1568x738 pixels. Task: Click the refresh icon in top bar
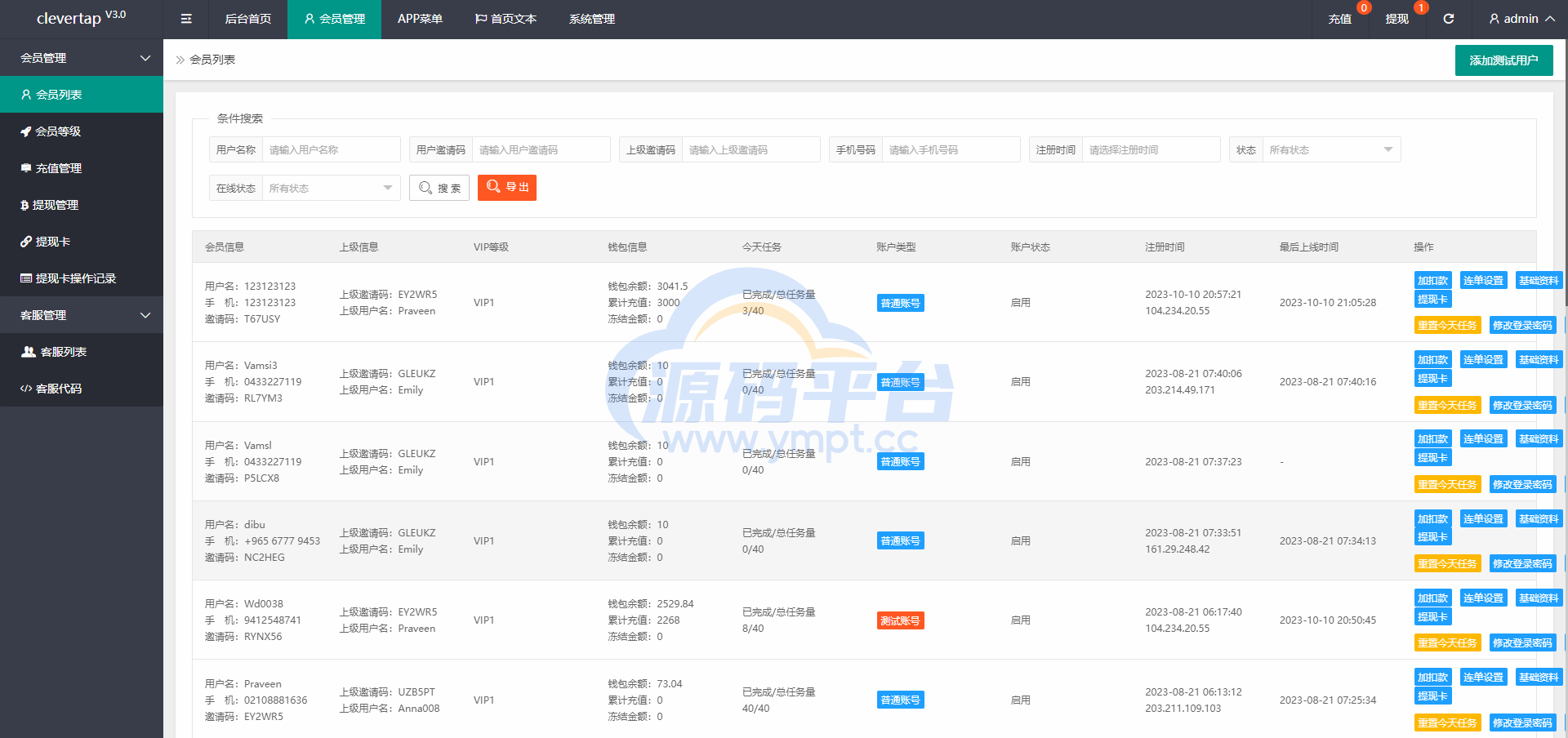tap(1448, 19)
